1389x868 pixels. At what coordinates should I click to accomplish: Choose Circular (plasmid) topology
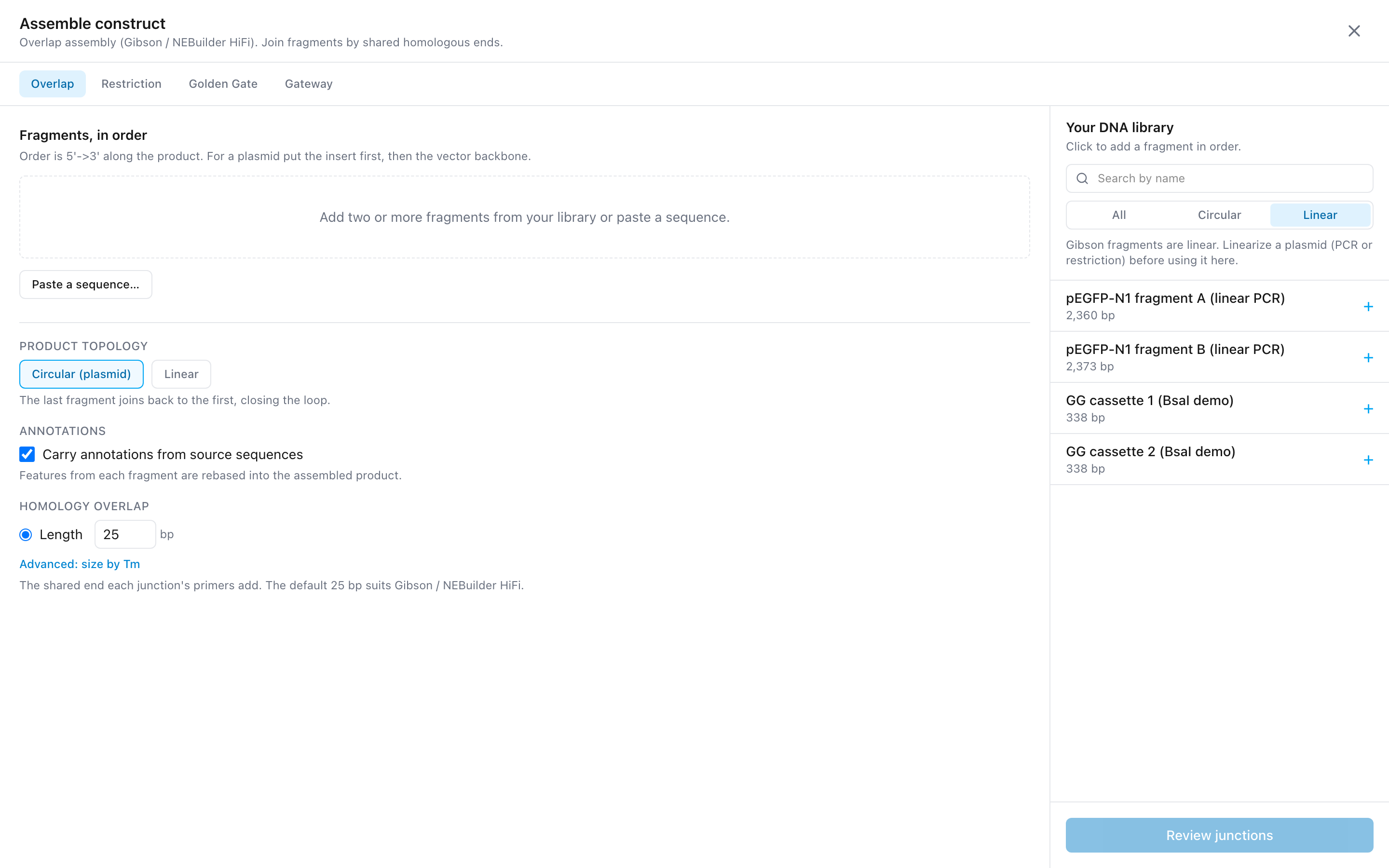pyautogui.click(x=82, y=374)
